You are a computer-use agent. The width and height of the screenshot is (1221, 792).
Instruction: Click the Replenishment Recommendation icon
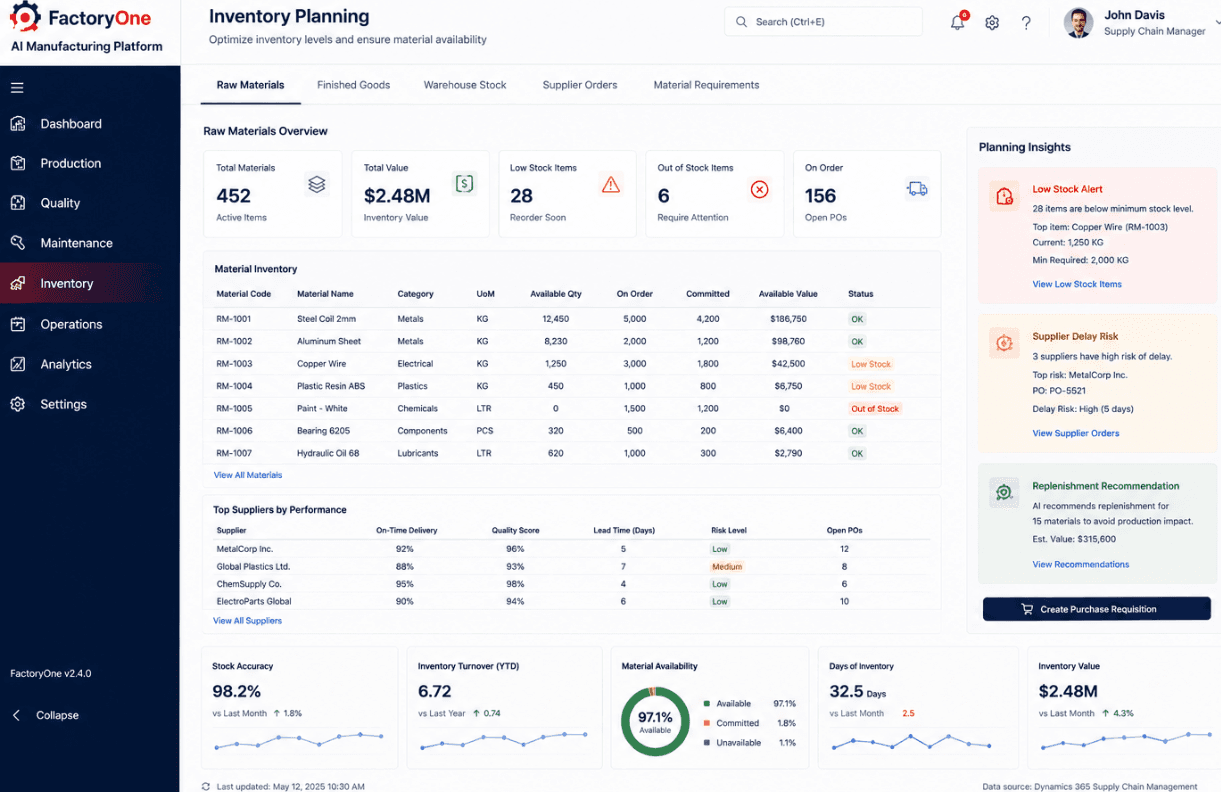[1004, 492]
